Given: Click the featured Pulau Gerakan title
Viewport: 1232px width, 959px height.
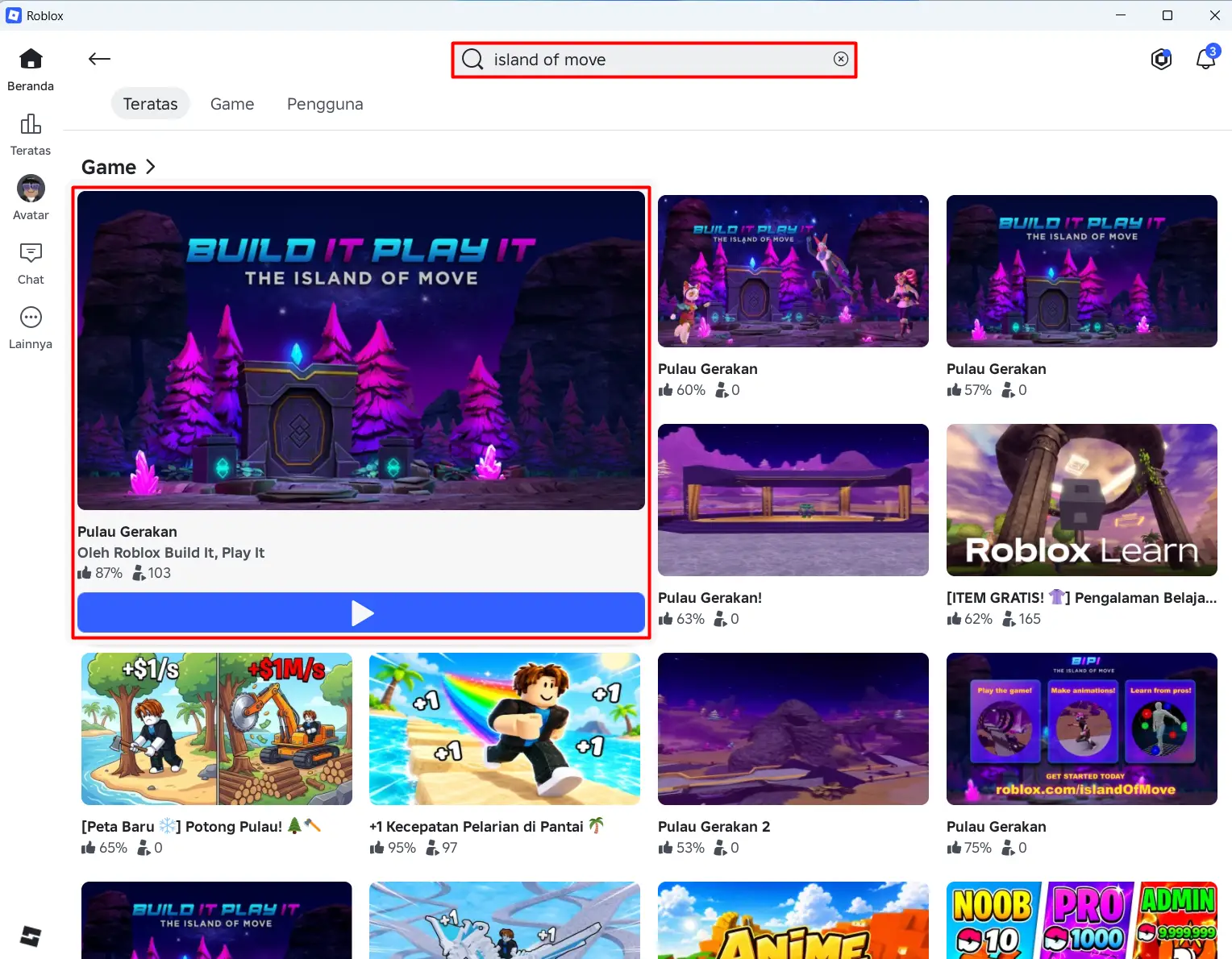Looking at the screenshot, I should [127, 532].
